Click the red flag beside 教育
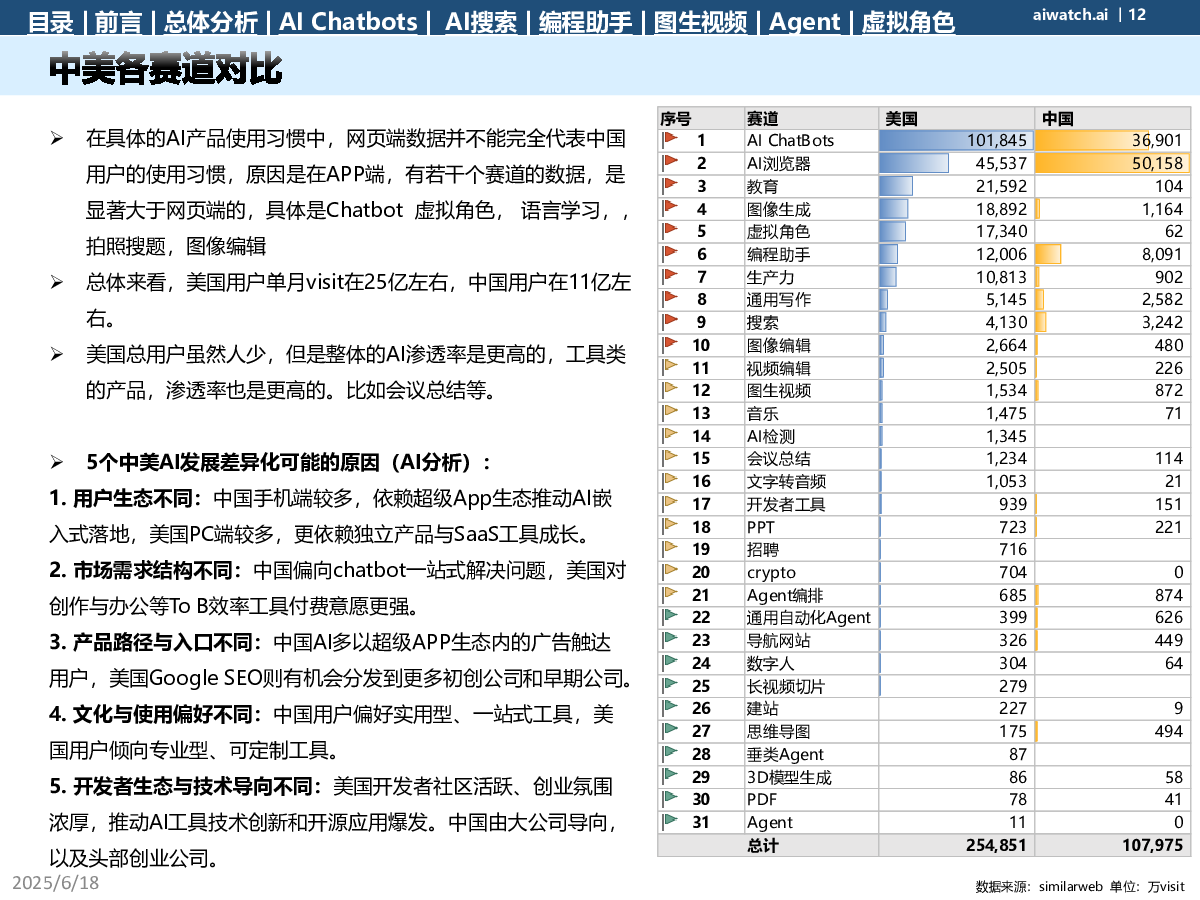This screenshot has height=900, width=1200. [670, 185]
